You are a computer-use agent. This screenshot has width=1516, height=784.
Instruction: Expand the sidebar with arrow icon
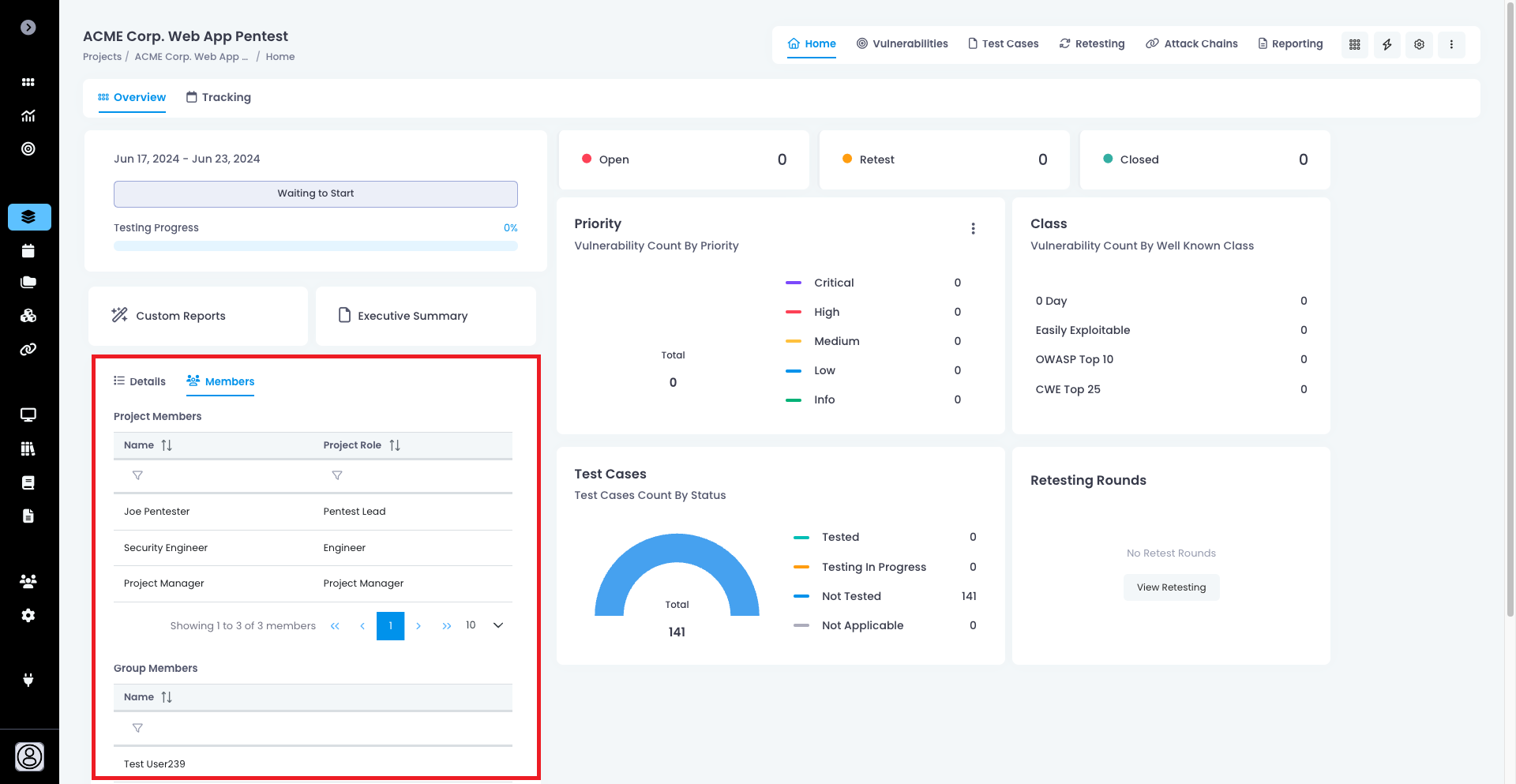coord(28,28)
